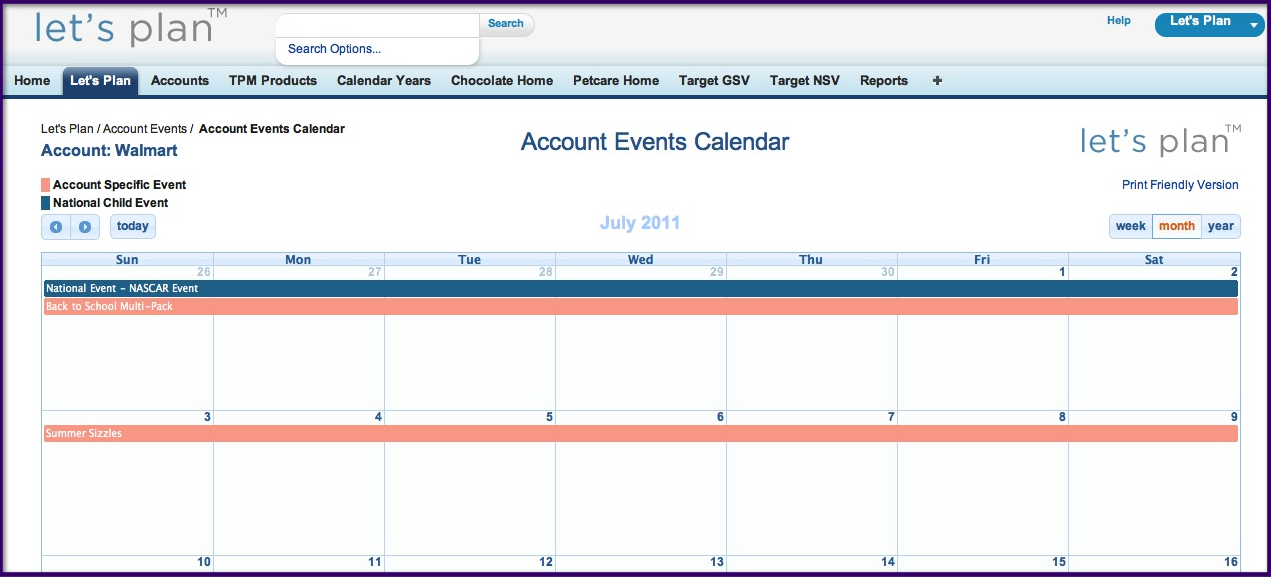
Task: Open the Let's Plan app menu dropdown
Action: coord(1209,23)
